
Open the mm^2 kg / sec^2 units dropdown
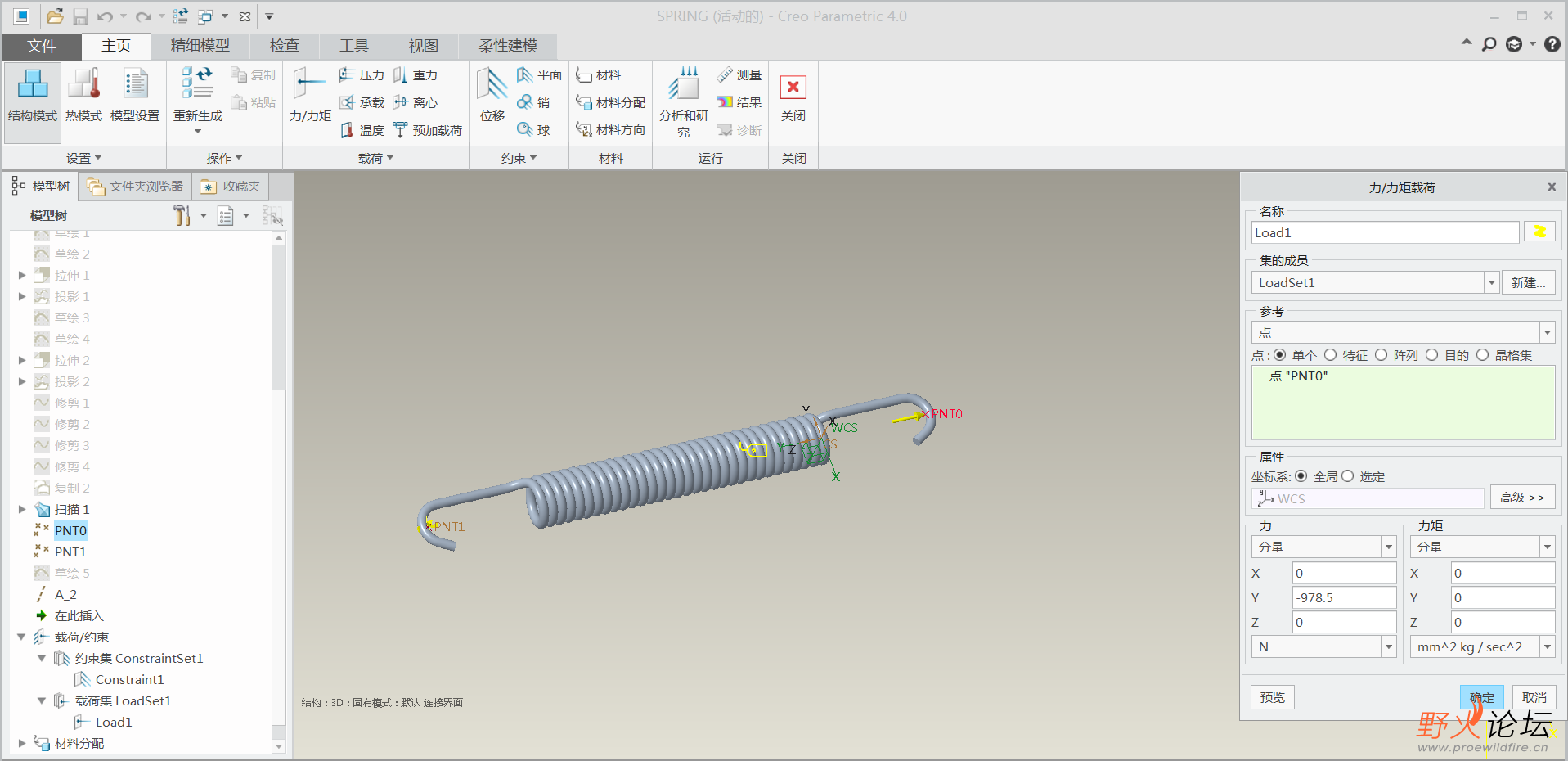pyautogui.click(x=1548, y=646)
